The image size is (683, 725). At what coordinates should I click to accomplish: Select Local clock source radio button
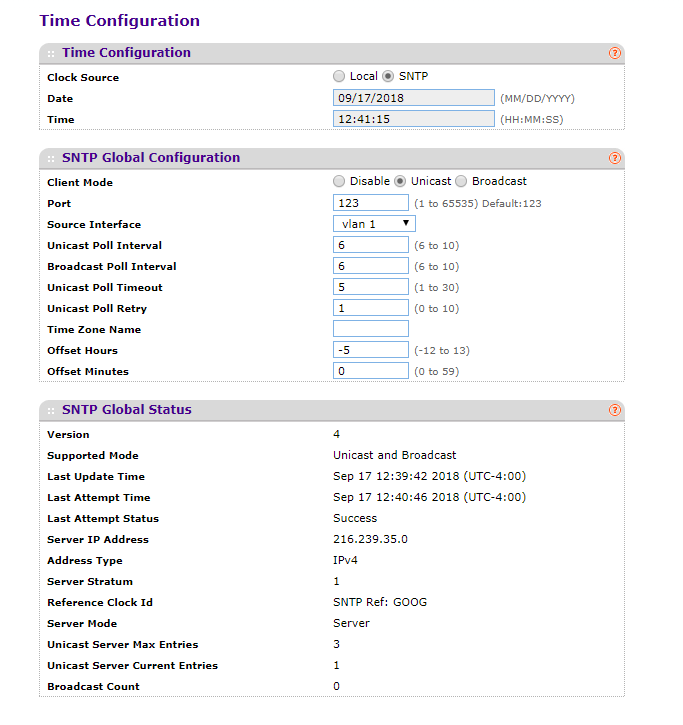tap(340, 76)
